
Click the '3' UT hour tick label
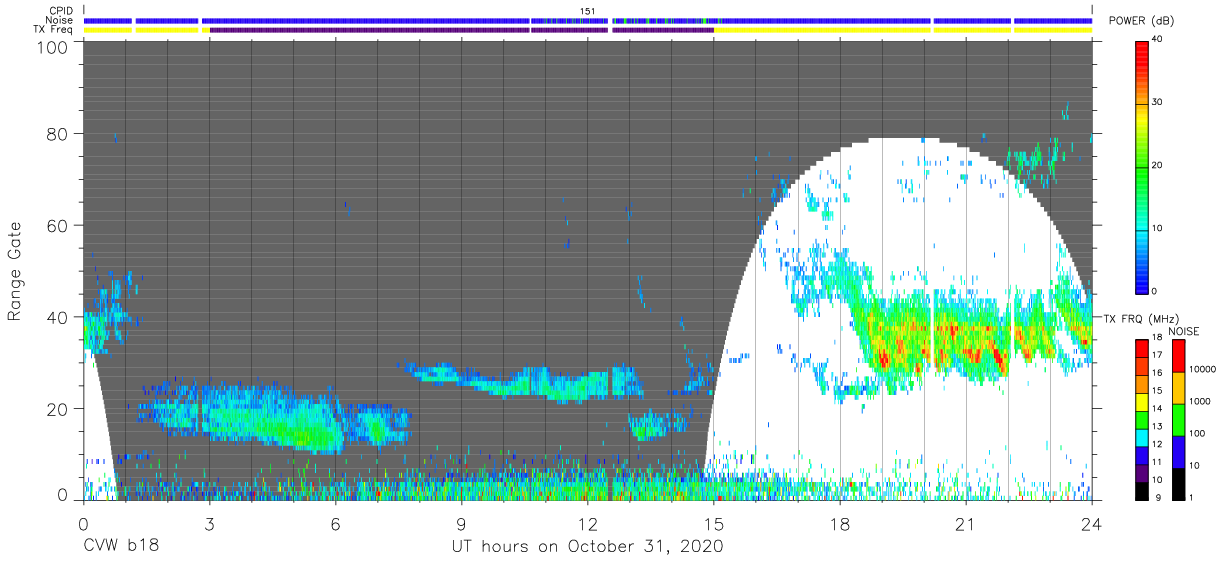click(x=209, y=523)
